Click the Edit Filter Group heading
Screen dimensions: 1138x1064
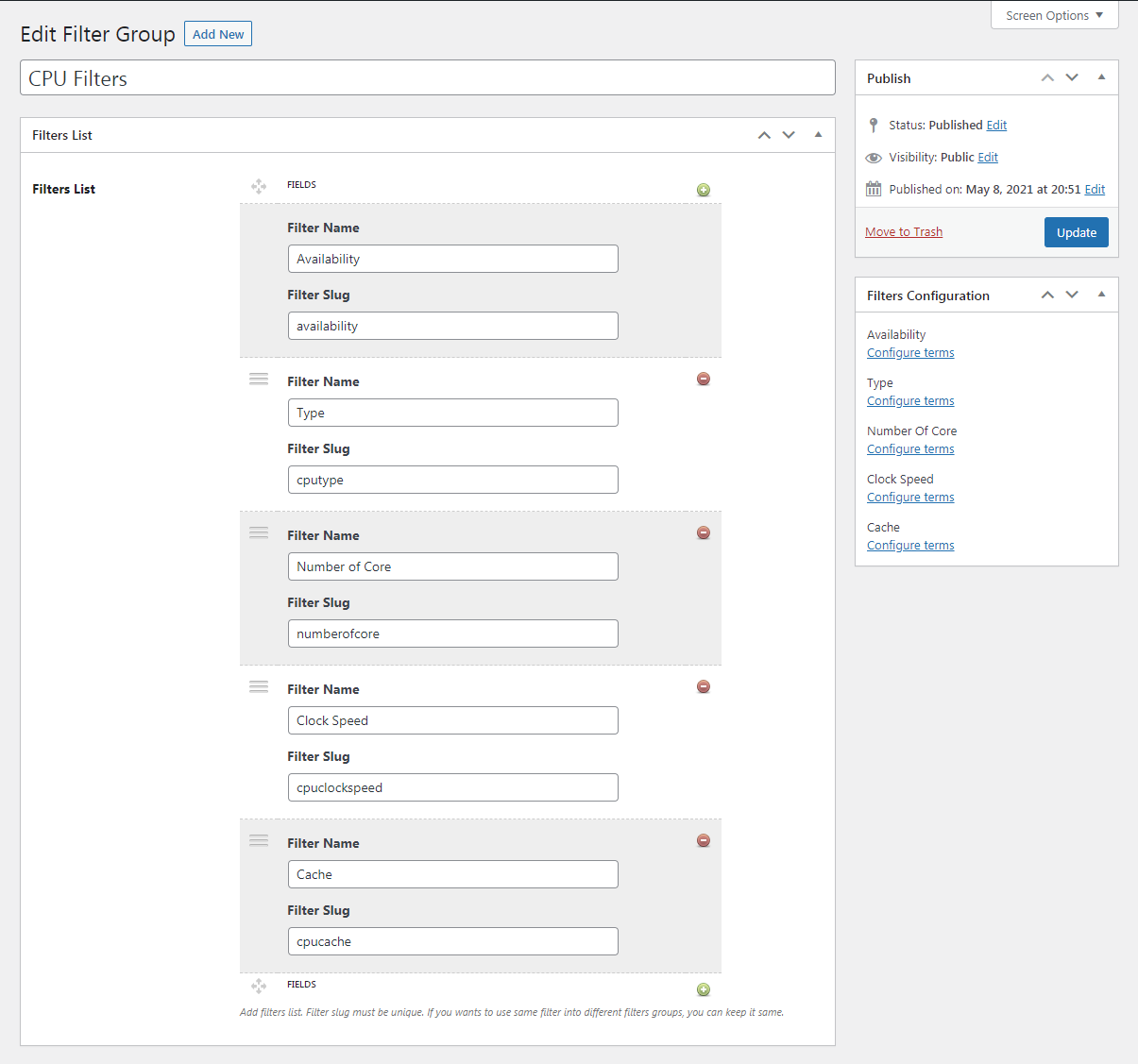coord(97,34)
